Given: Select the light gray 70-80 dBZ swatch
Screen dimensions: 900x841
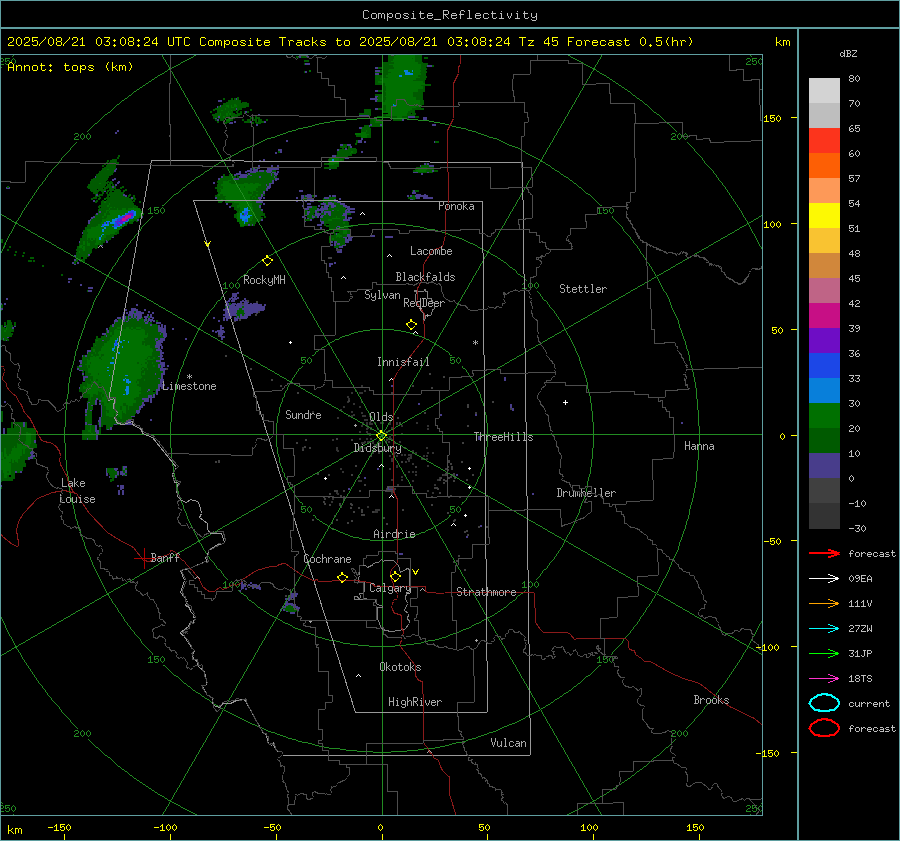Looking at the screenshot, I should [x=824, y=91].
